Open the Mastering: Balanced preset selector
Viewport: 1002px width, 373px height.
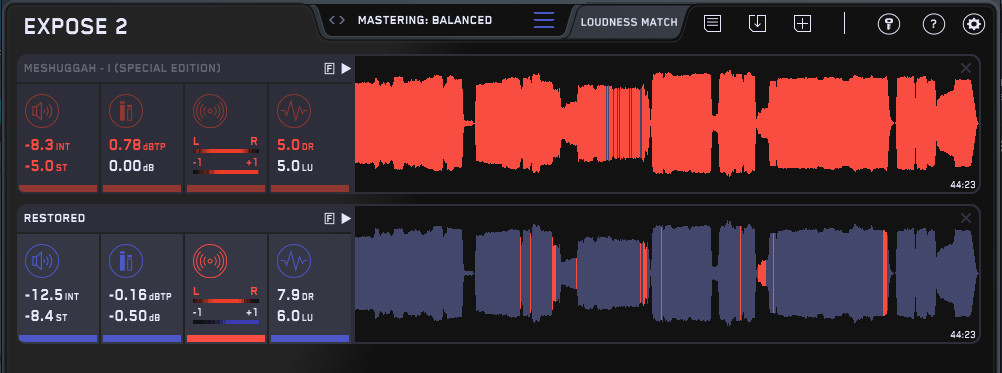pyautogui.click(x=425, y=20)
